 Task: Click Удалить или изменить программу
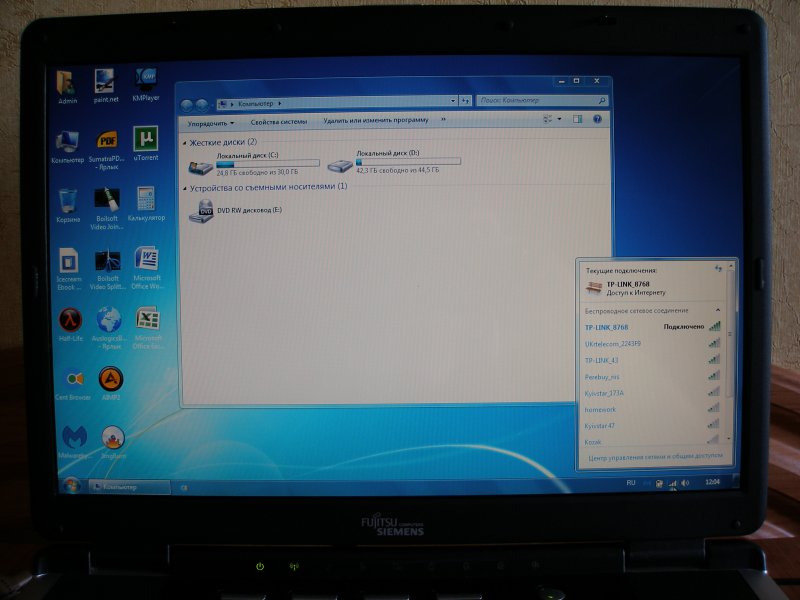tap(376, 120)
